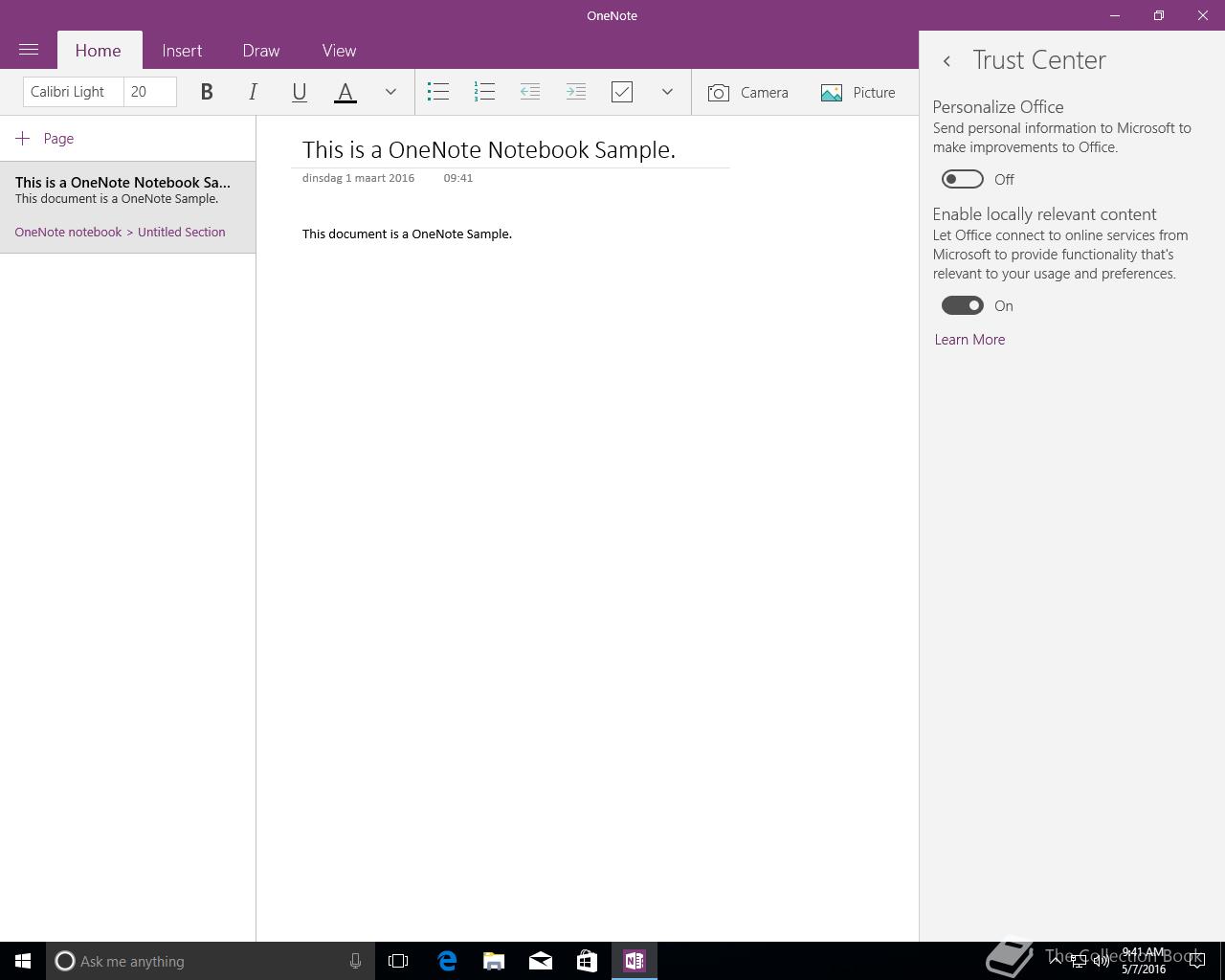Click the Cortana microphone icon
The width and height of the screenshot is (1225, 980).
[355, 961]
